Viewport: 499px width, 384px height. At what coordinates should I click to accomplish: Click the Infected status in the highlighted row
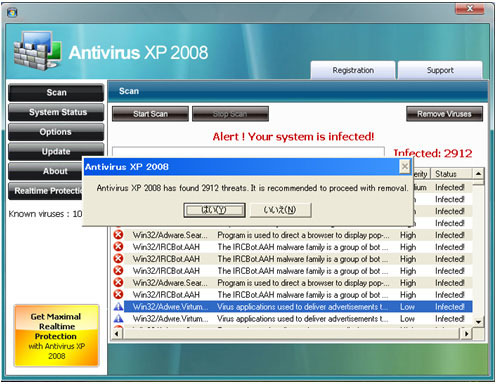(450, 307)
